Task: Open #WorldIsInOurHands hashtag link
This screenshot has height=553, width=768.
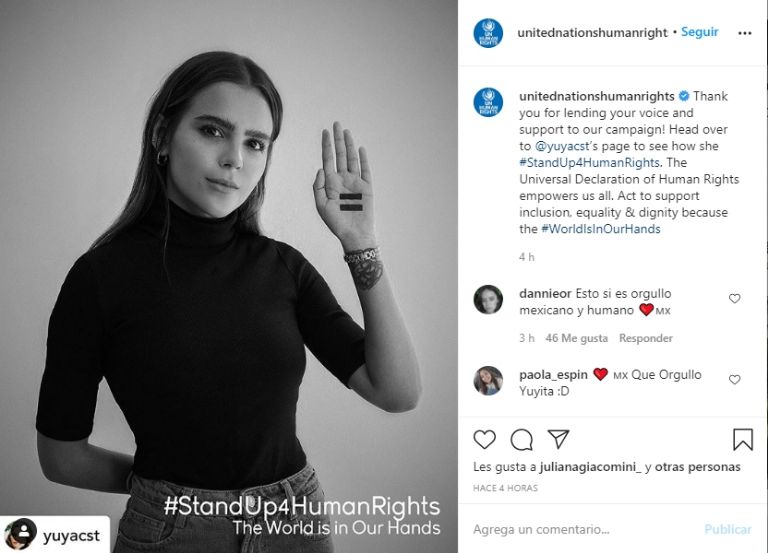Action: [x=601, y=229]
